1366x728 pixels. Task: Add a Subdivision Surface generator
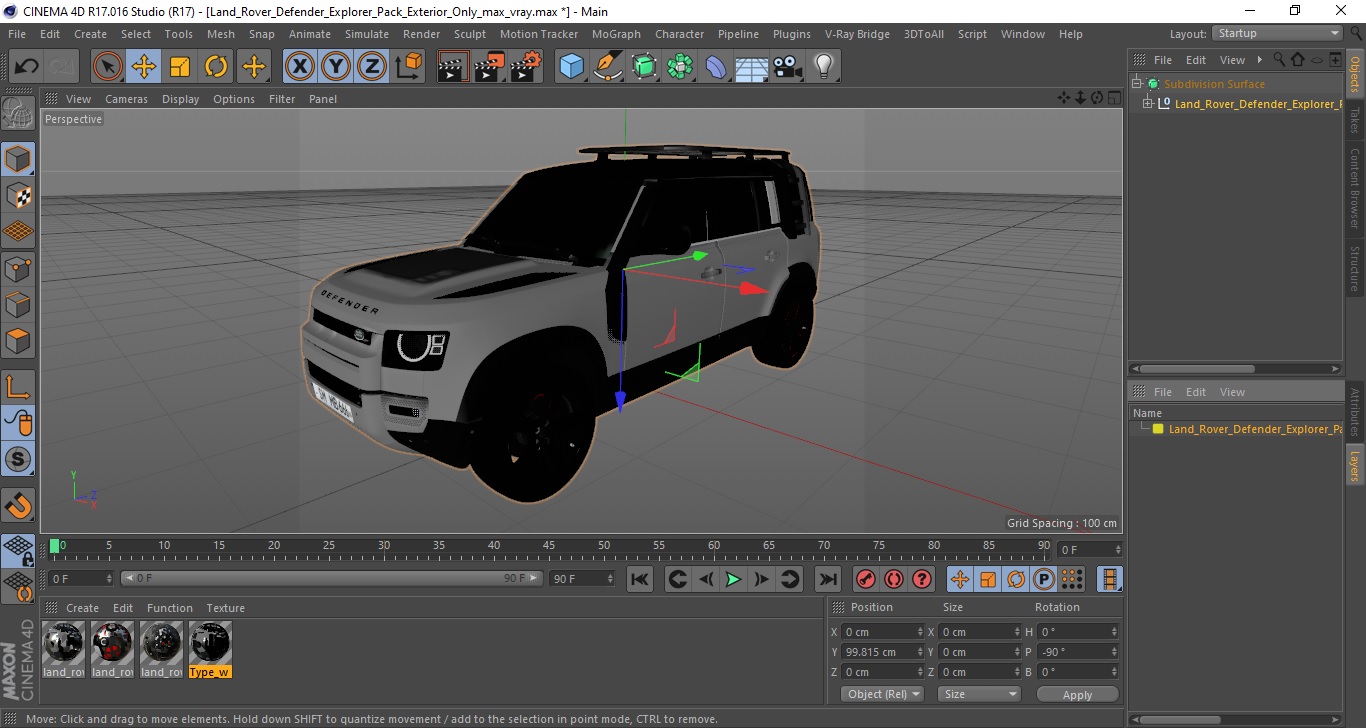(645, 67)
